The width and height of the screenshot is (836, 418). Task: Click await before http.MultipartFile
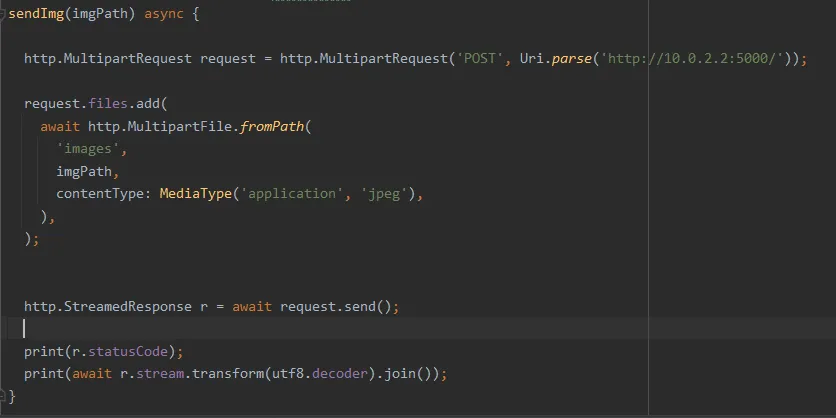[x=60, y=126]
